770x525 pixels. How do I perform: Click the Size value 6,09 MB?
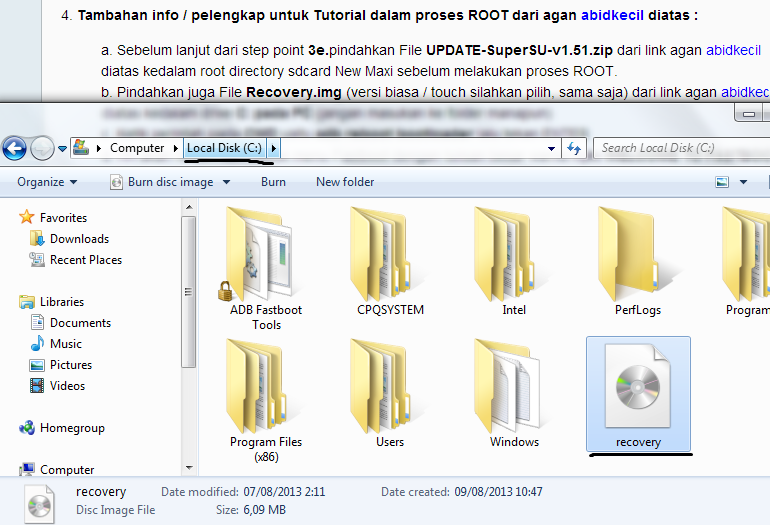[264, 510]
